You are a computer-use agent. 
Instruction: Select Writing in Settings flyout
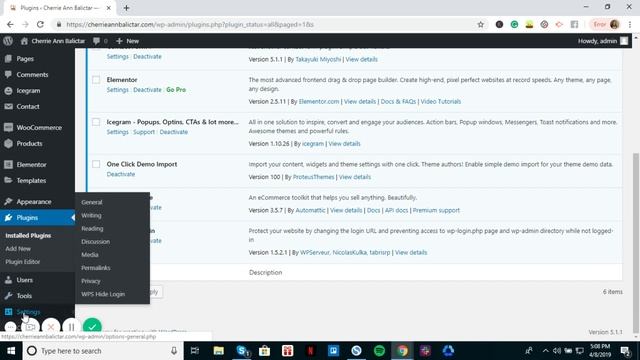tap(91, 216)
